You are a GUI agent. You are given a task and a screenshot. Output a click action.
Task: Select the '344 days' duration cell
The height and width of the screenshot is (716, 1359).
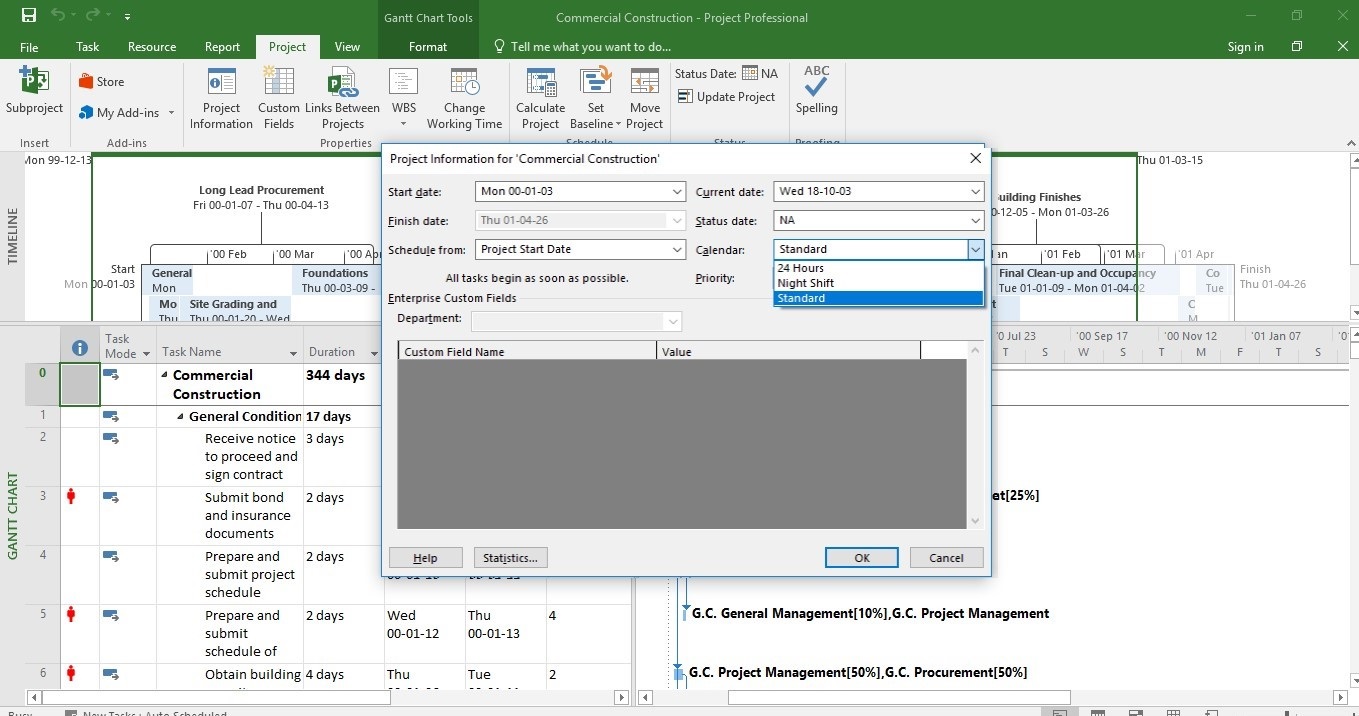(x=344, y=384)
